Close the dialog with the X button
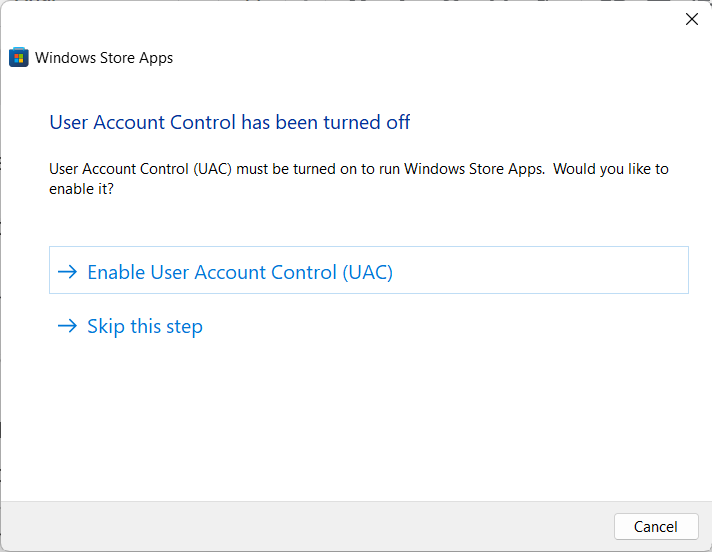The width and height of the screenshot is (712, 552). point(691,19)
